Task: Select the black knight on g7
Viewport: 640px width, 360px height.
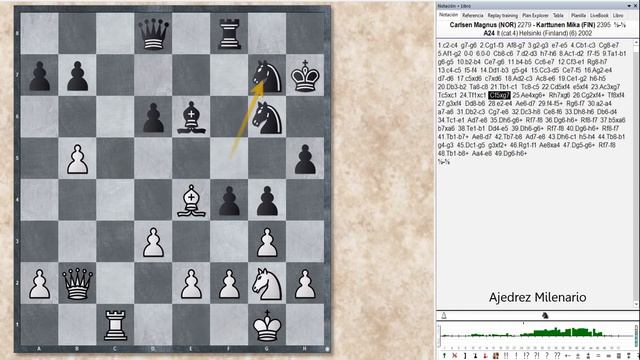Action: coord(267,76)
